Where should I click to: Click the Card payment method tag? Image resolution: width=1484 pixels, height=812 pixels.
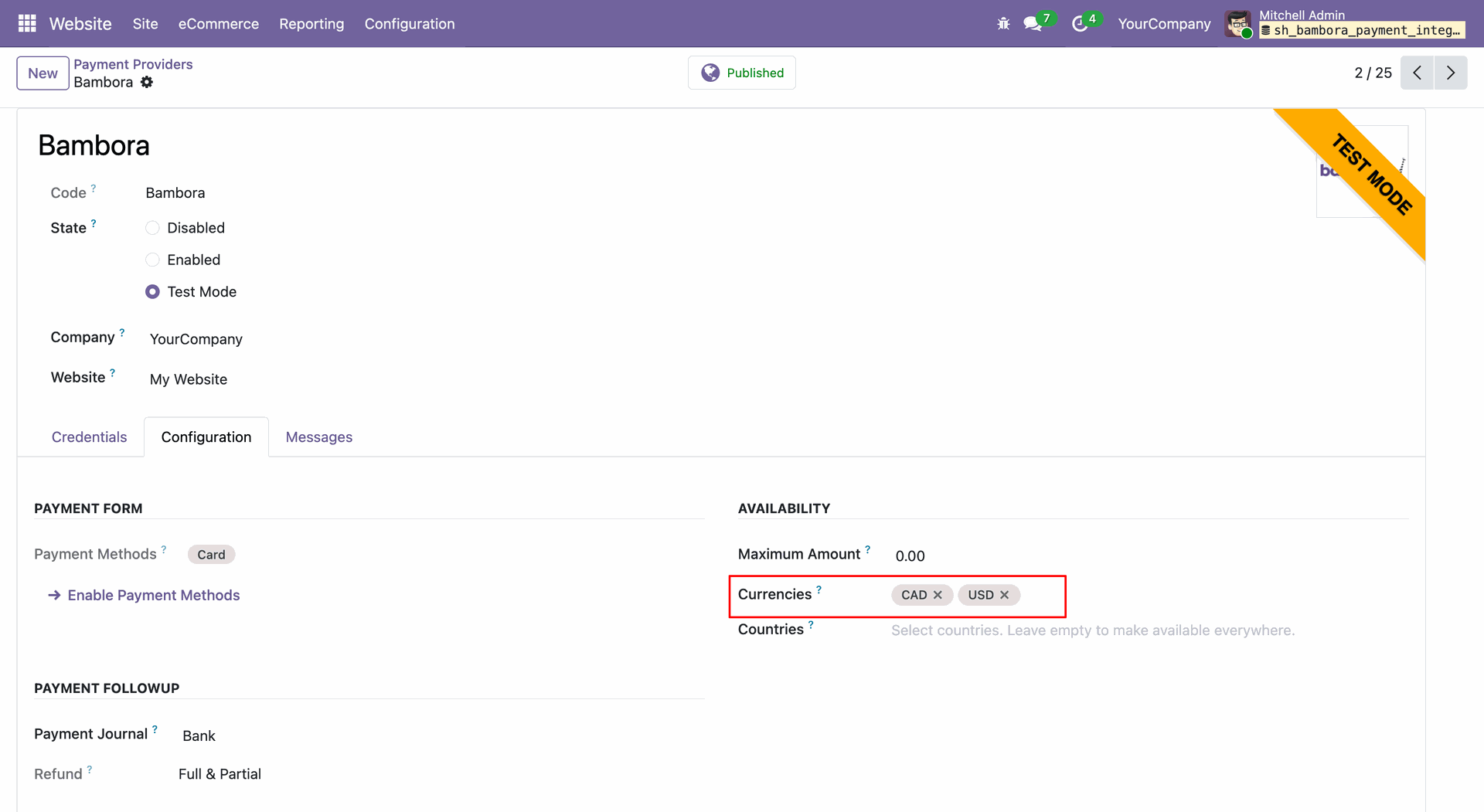click(211, 555)
